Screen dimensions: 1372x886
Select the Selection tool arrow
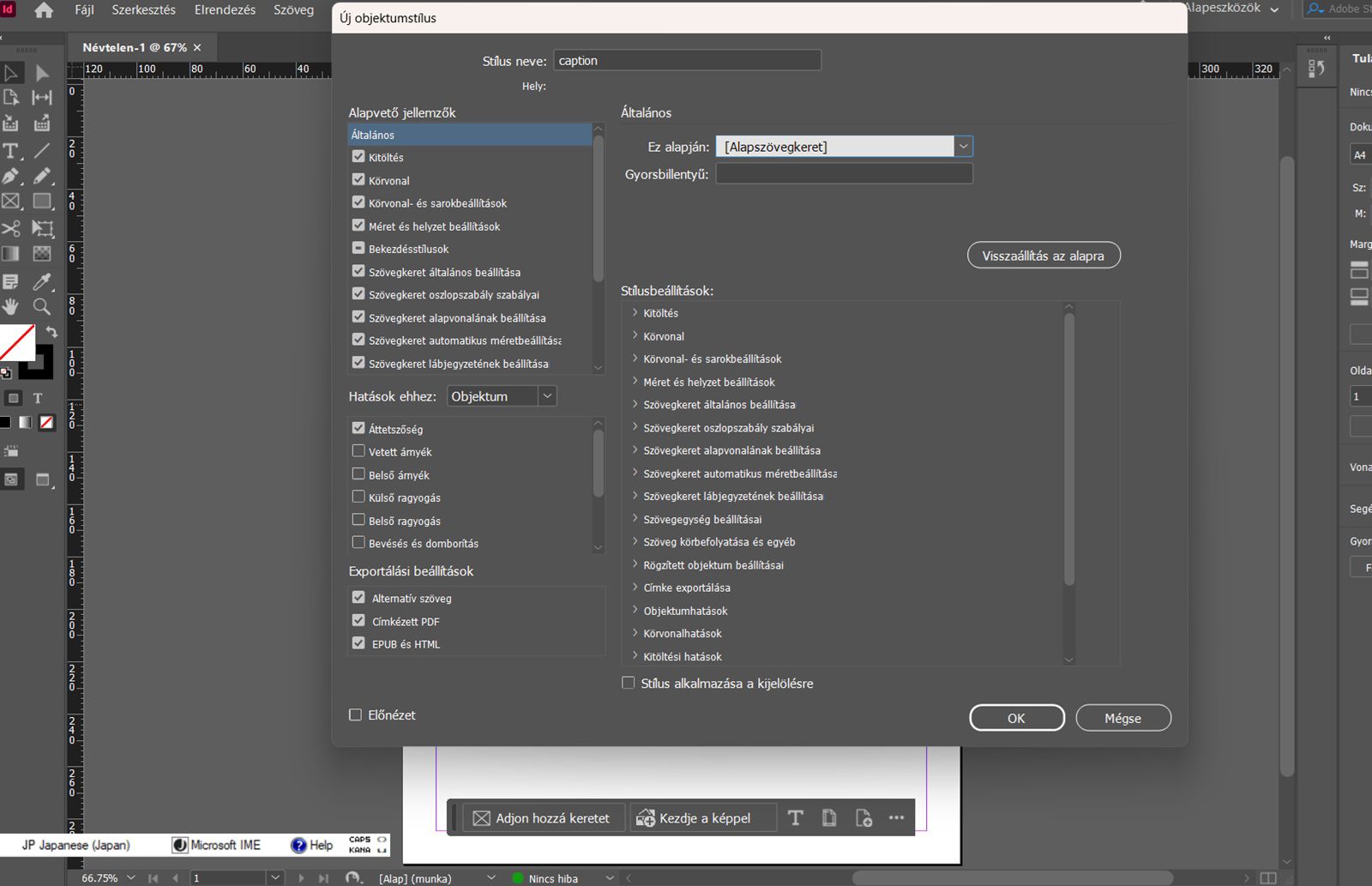(11, 73)
